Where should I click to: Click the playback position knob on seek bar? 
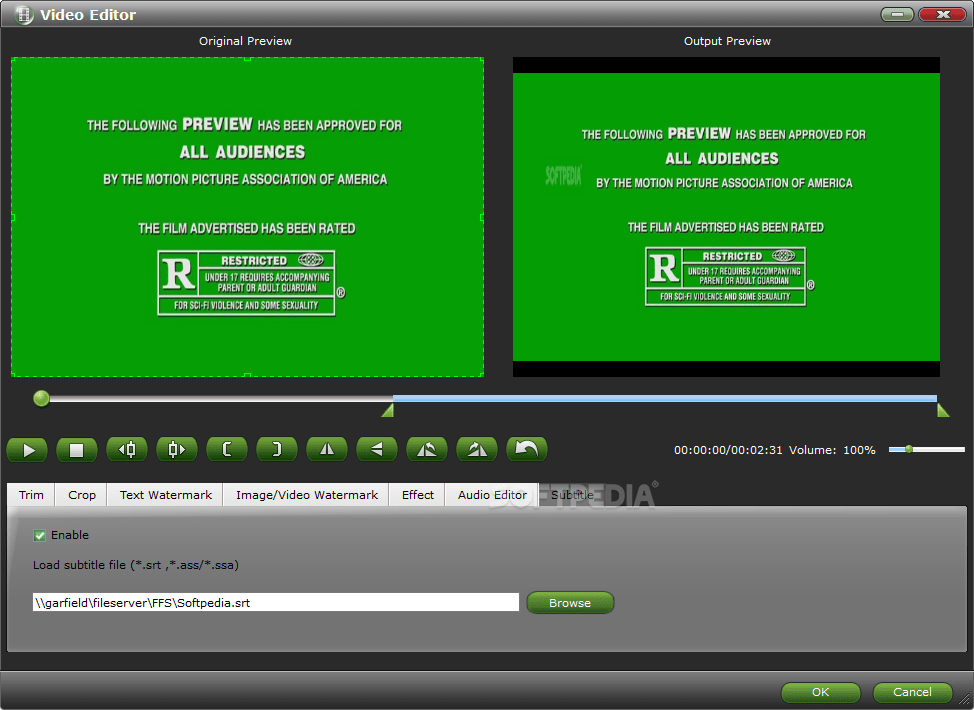coord(41,398)
